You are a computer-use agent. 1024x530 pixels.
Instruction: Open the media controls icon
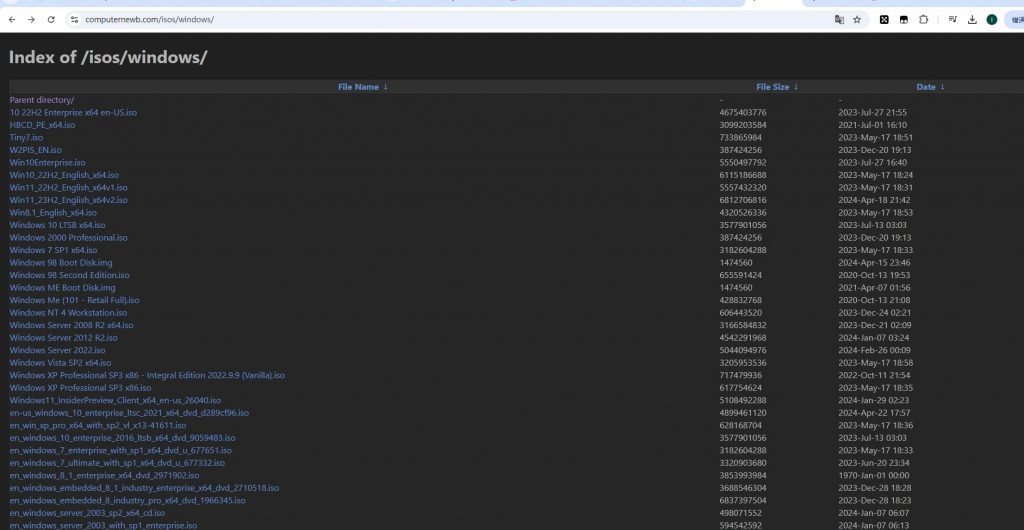(952, 20)
